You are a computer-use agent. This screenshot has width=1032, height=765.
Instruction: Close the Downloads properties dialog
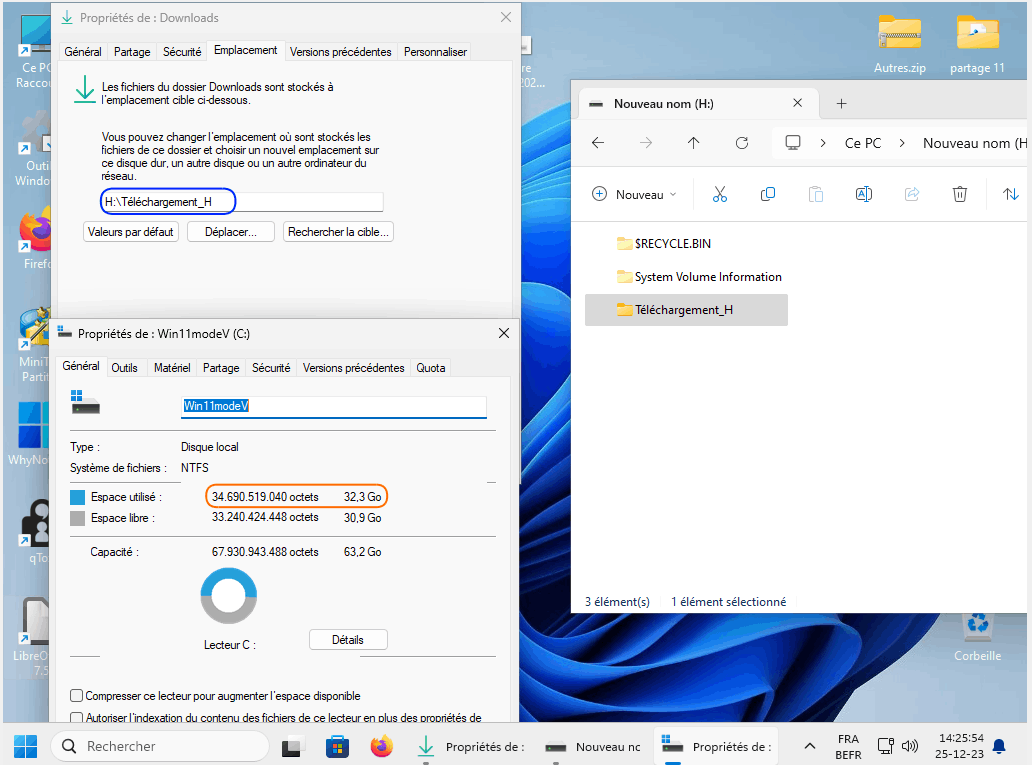[505, 17]
